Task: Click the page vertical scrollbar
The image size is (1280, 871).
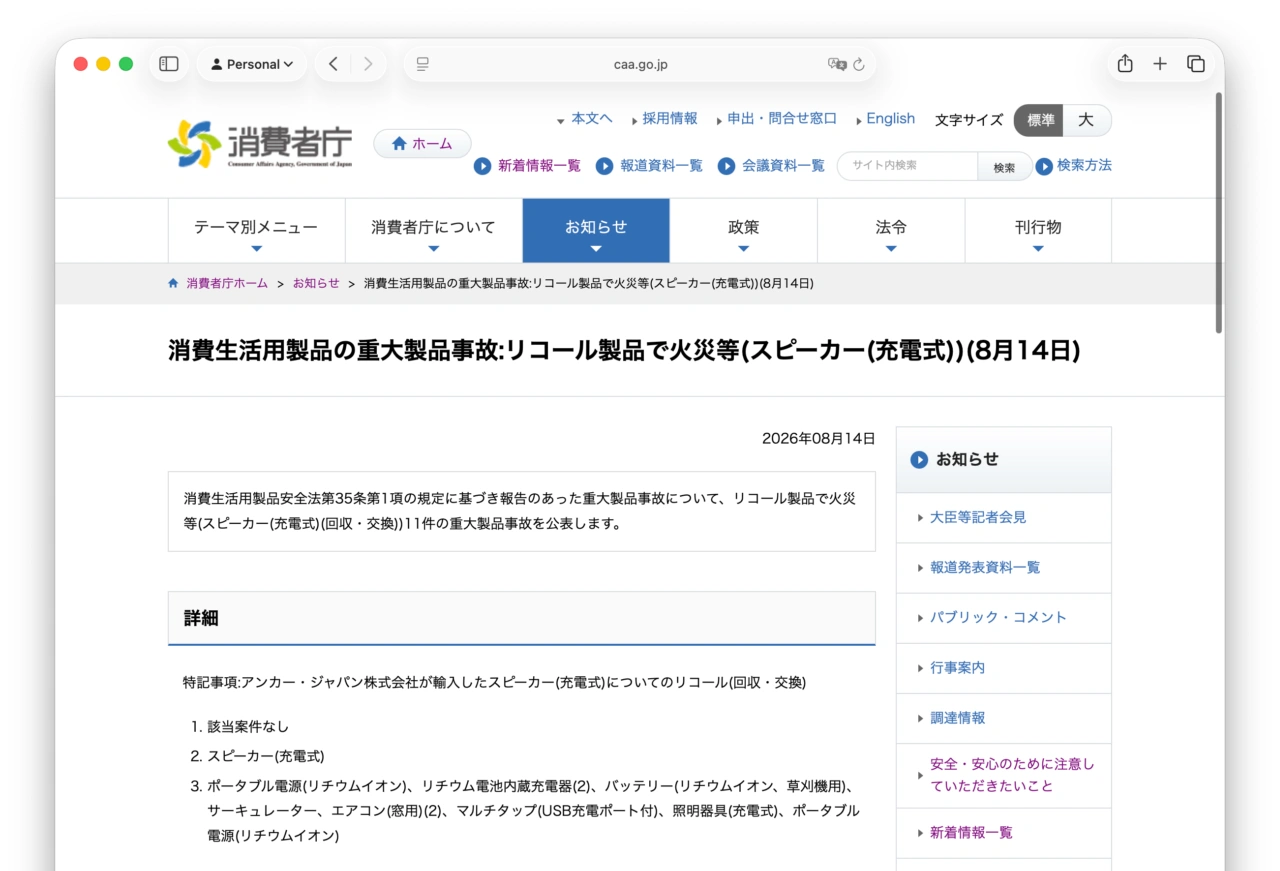Action: [x=1218, y=213]
